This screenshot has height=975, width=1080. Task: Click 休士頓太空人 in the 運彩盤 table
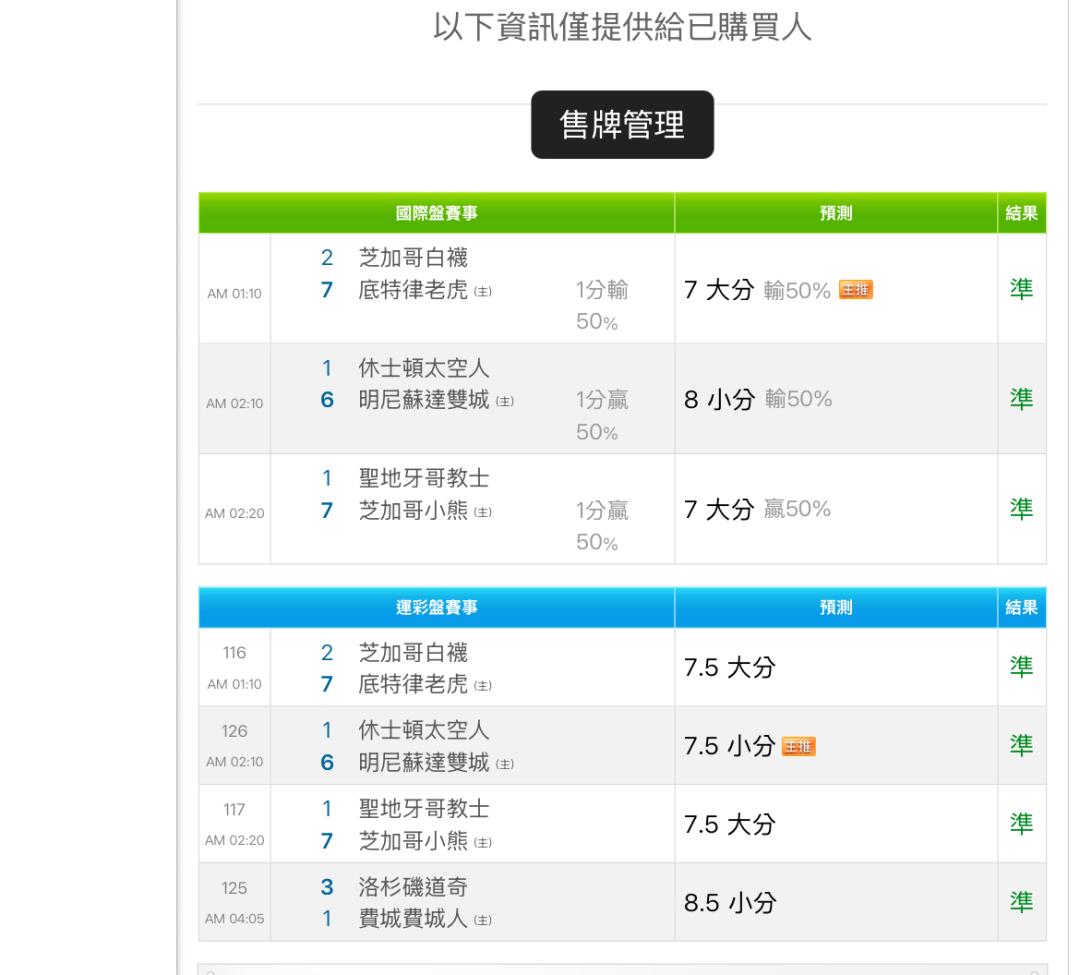pyautogui.click(x=424, y=730)
